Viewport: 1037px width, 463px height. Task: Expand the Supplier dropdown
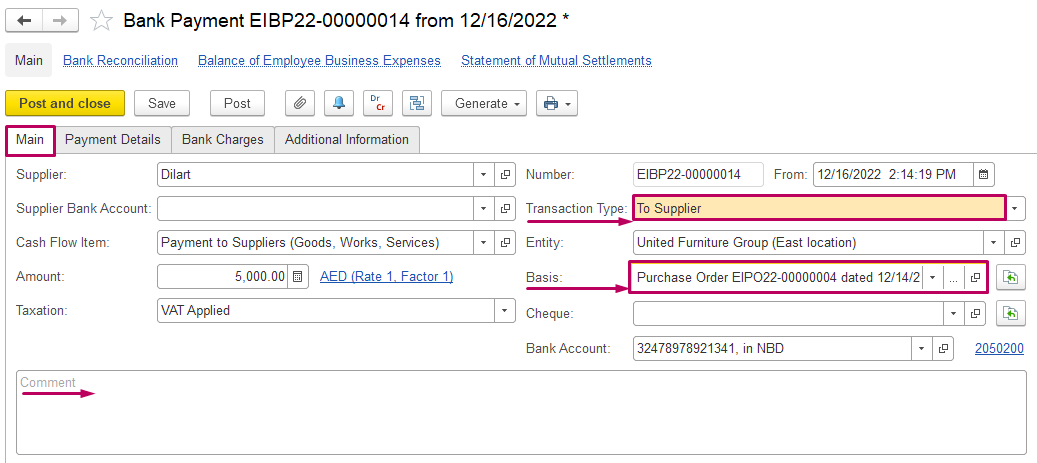click(483, 175)
